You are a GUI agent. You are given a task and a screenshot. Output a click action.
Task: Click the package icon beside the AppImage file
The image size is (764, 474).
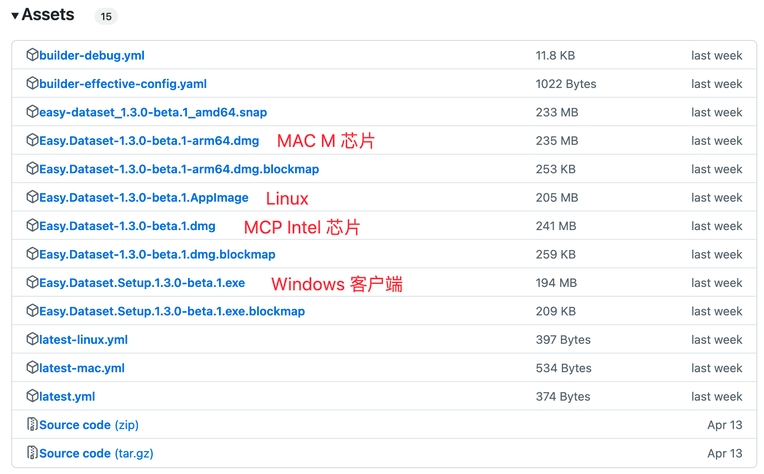[32, 197]
